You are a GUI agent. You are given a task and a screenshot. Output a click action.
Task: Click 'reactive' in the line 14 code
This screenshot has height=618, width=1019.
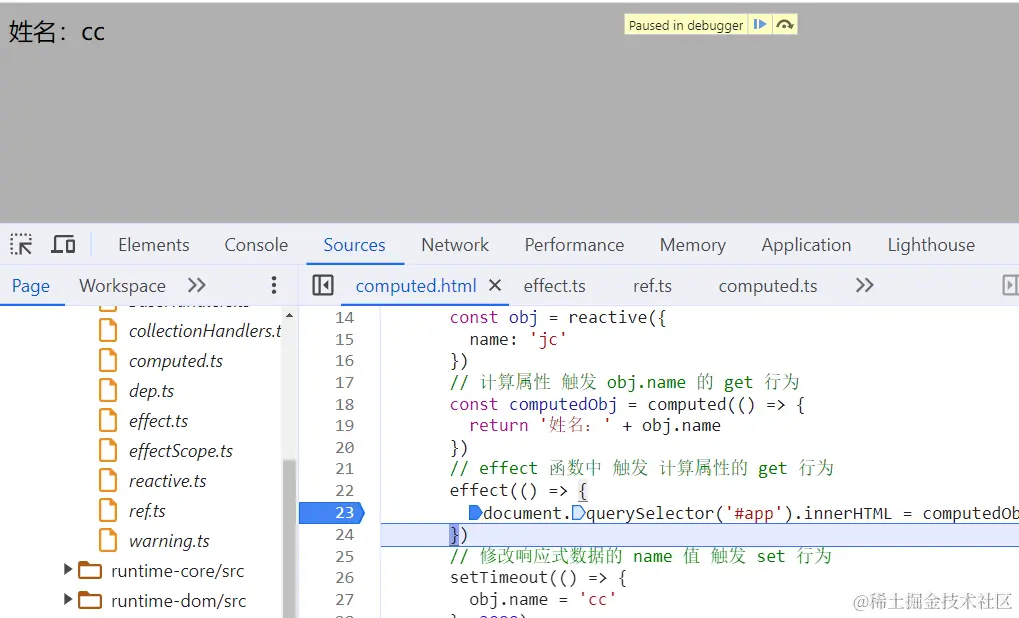click(x=608, y=317)
